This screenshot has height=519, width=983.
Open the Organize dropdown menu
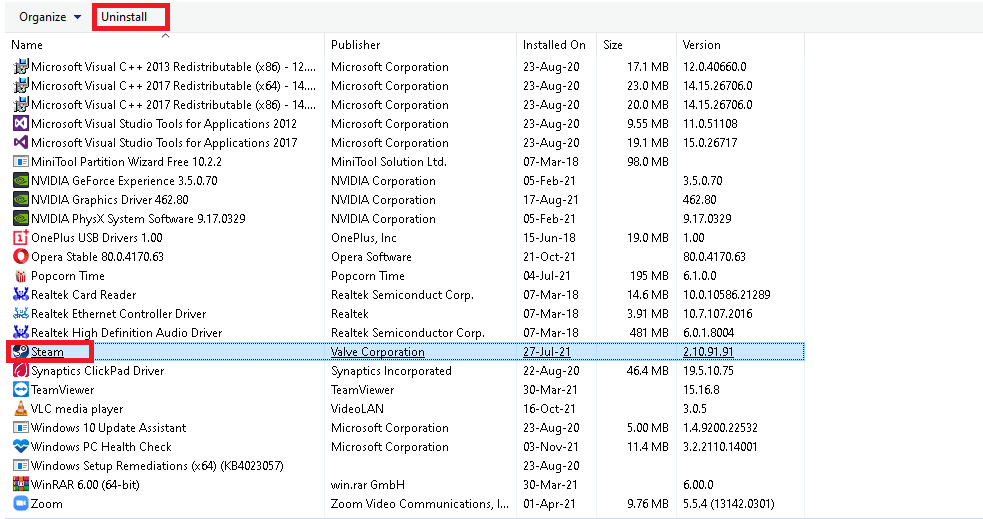click(x=50, y=17)
